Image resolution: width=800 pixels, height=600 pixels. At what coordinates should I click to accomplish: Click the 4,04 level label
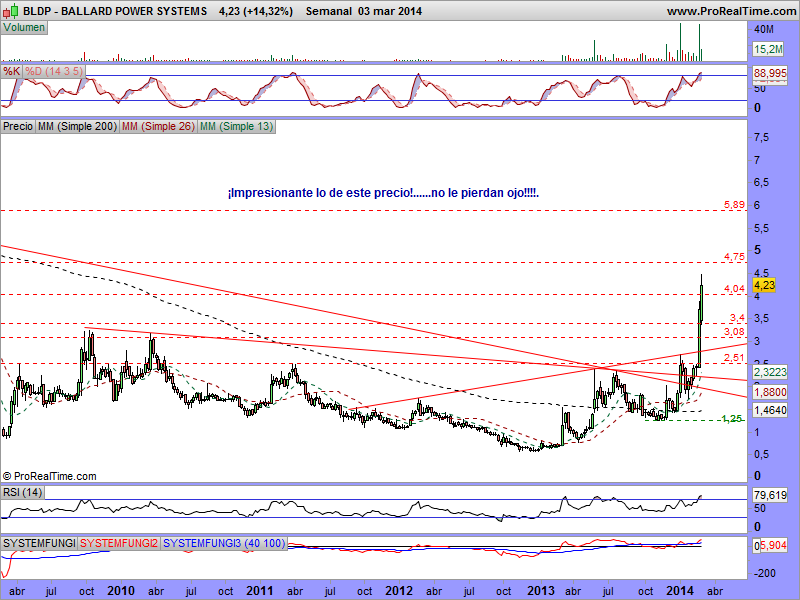point(734,289)
